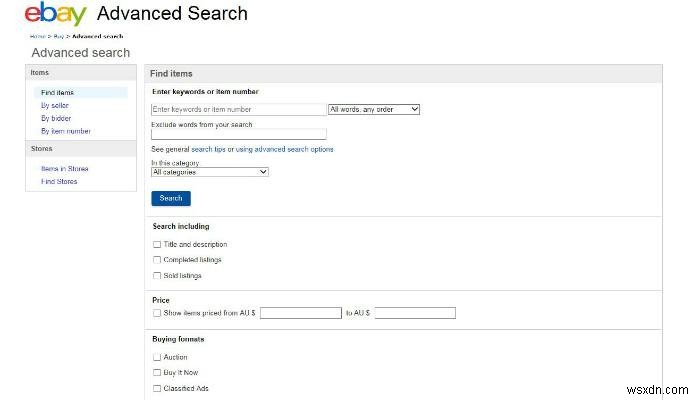The width and height of the screenshot is (700, 400).
Task: Open By seller search option
Action: tap(54, 105)
